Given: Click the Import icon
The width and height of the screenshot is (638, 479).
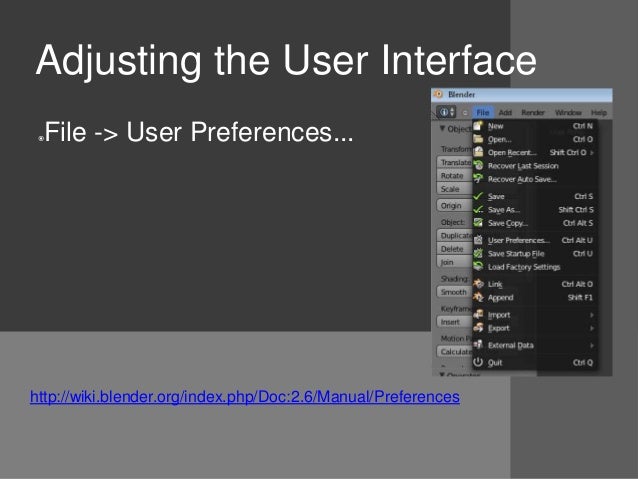Looking at the screenshot, I should [x=478, y=315].
